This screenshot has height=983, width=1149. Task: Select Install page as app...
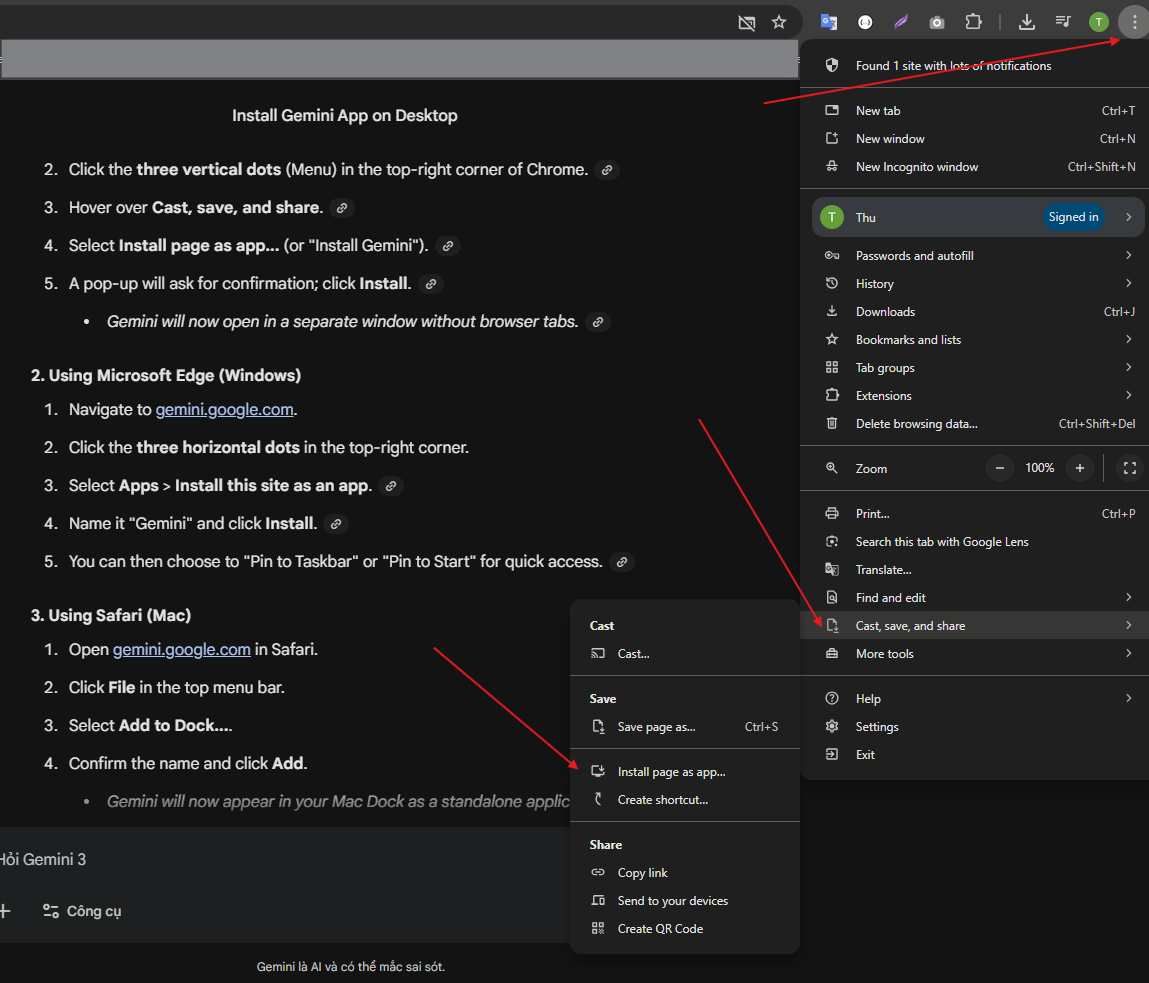[671, 772]
